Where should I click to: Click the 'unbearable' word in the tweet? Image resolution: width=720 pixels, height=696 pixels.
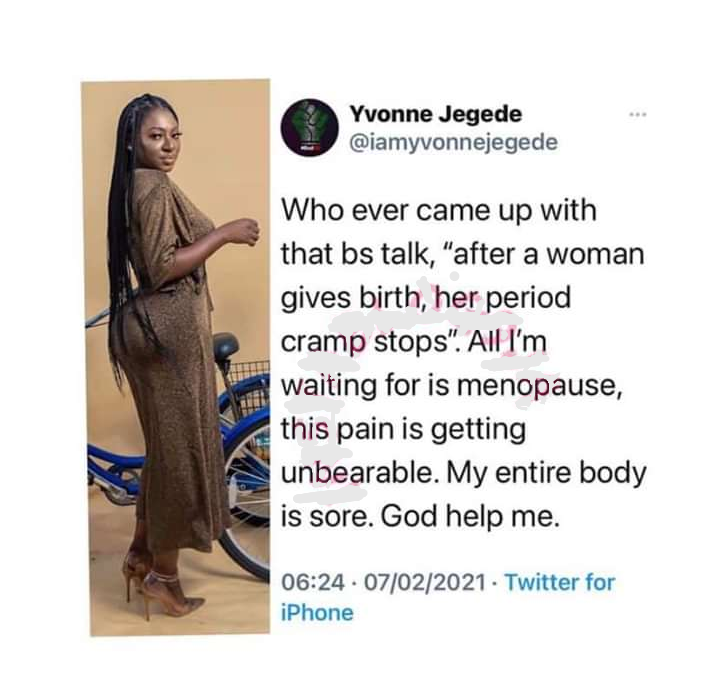pyautogui.click(x=356, y=472)
